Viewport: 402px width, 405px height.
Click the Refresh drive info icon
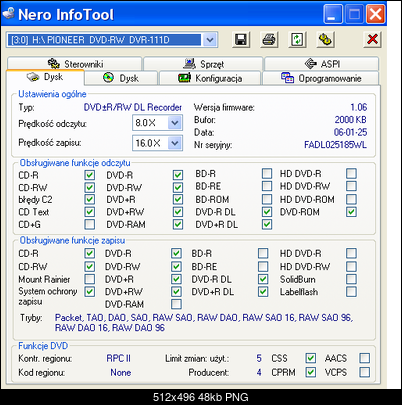297,40
